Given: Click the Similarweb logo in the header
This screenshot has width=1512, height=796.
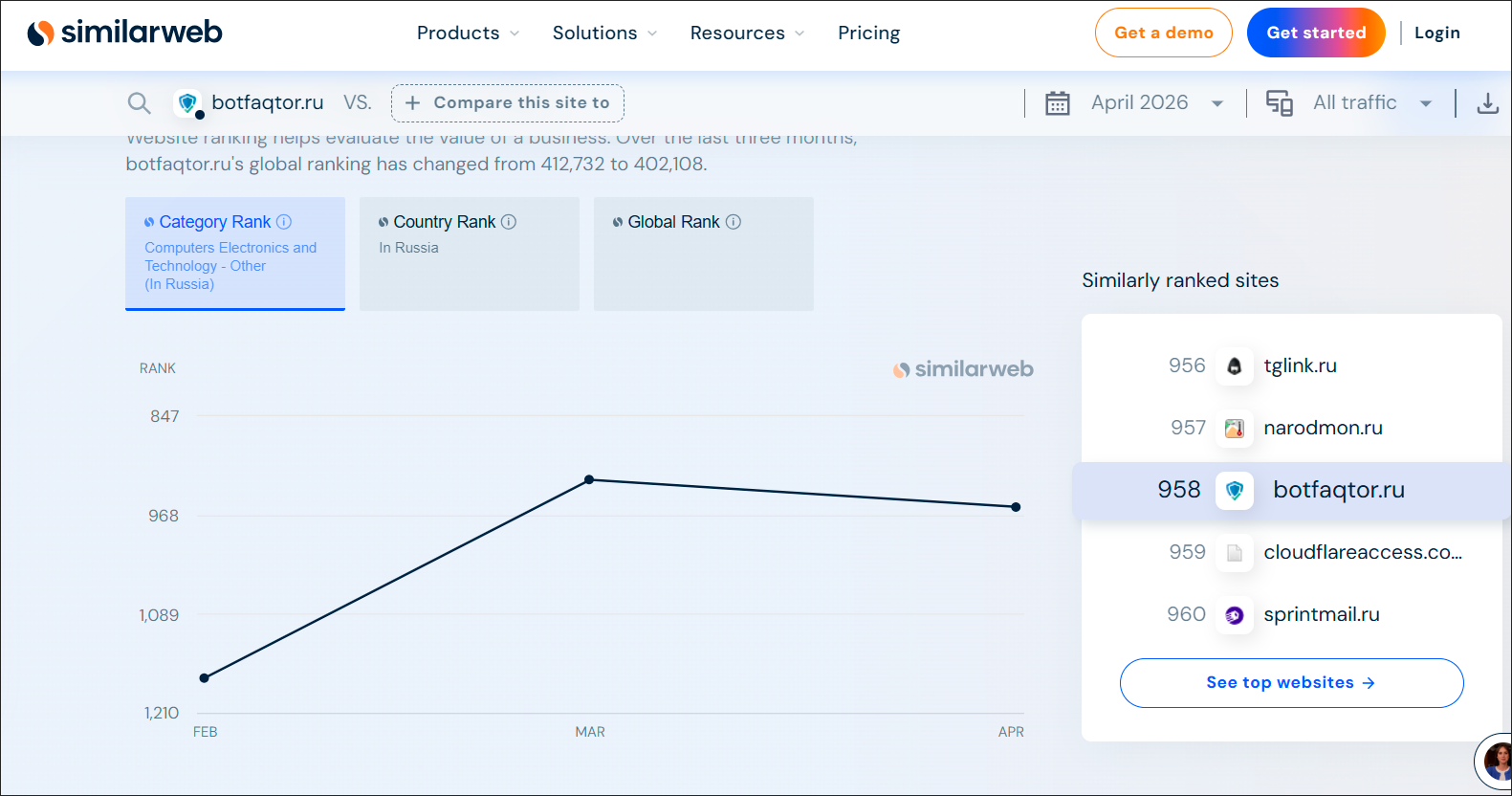Looking at the screenshot, I should (x=124, y=33).
